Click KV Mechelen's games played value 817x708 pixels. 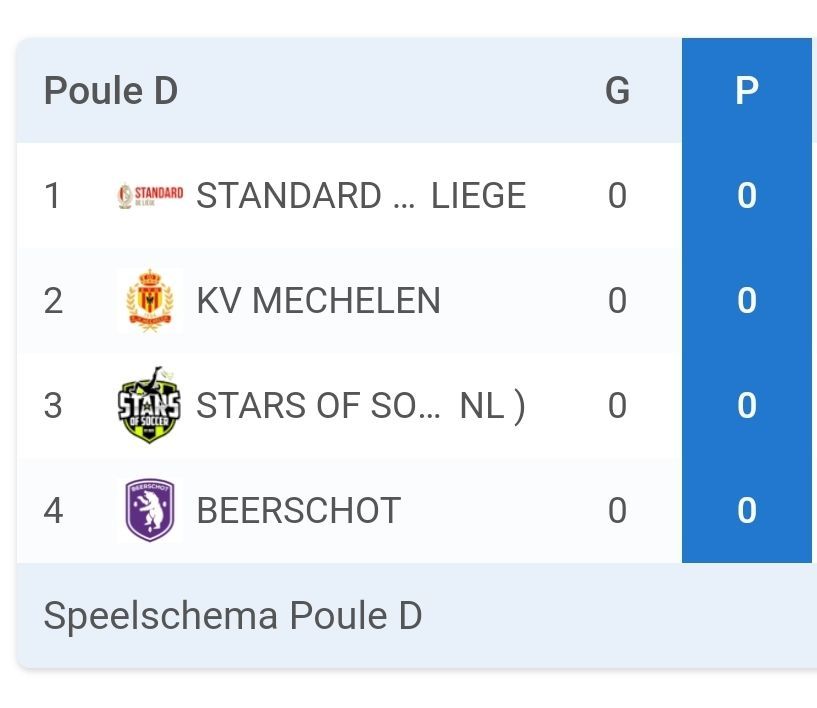pyautogui.click(x=617, y=300)
